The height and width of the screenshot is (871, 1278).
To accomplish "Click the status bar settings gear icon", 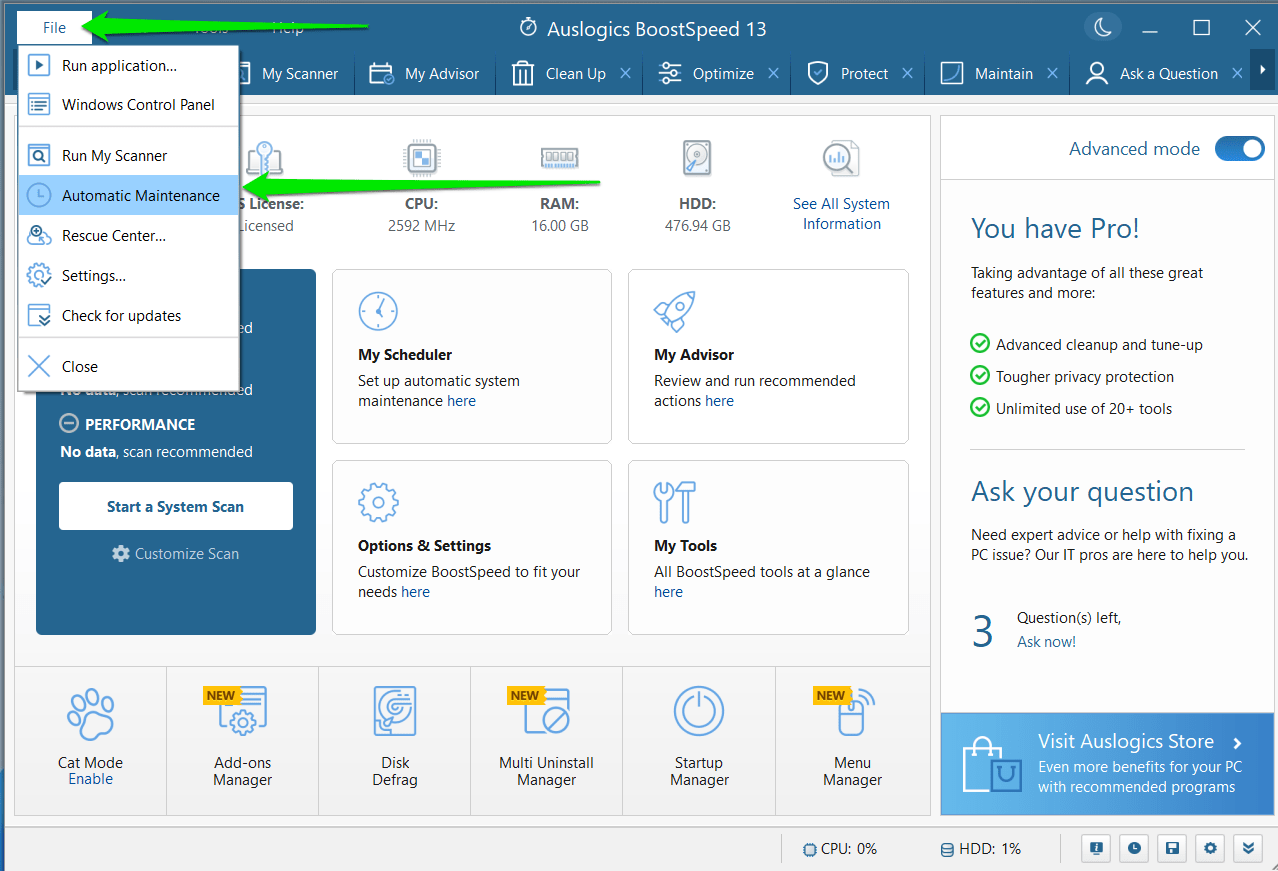I will pos(1210,849).
